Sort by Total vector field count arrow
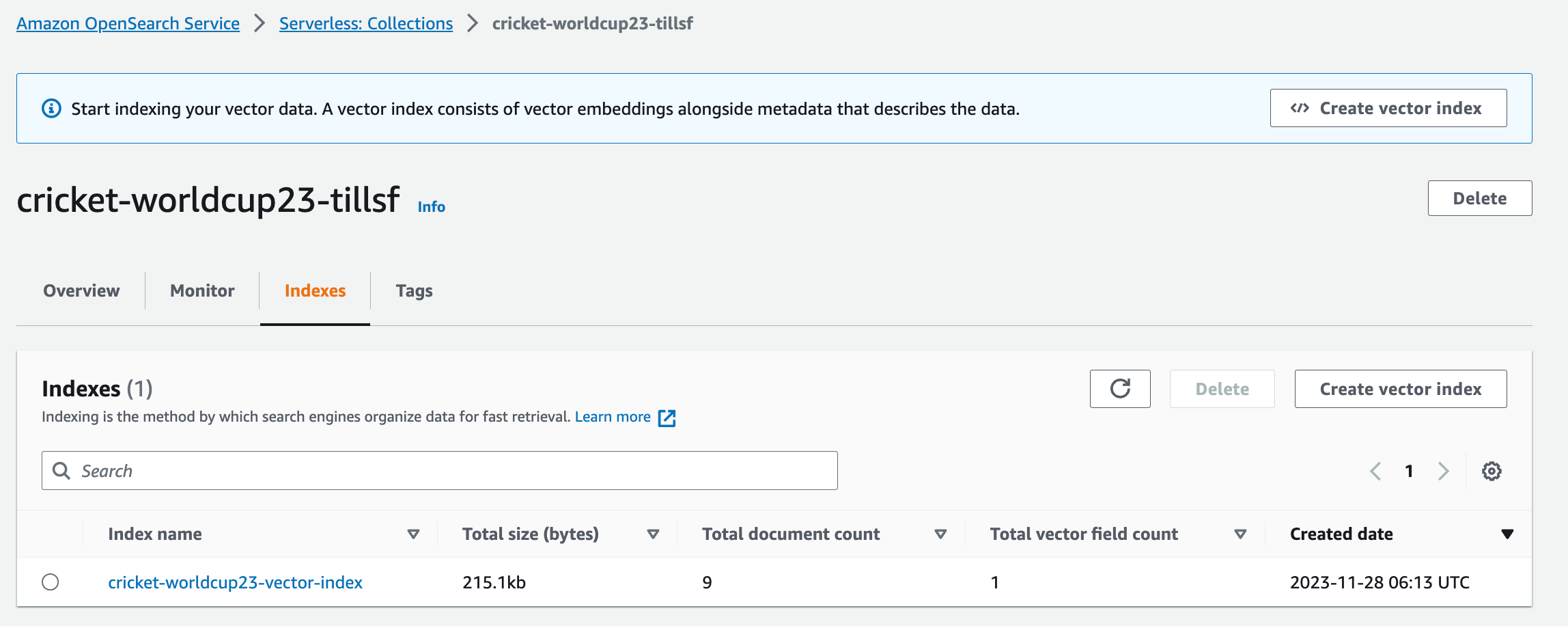The height and width of the screenshot is (626, 1568). 1241,534
